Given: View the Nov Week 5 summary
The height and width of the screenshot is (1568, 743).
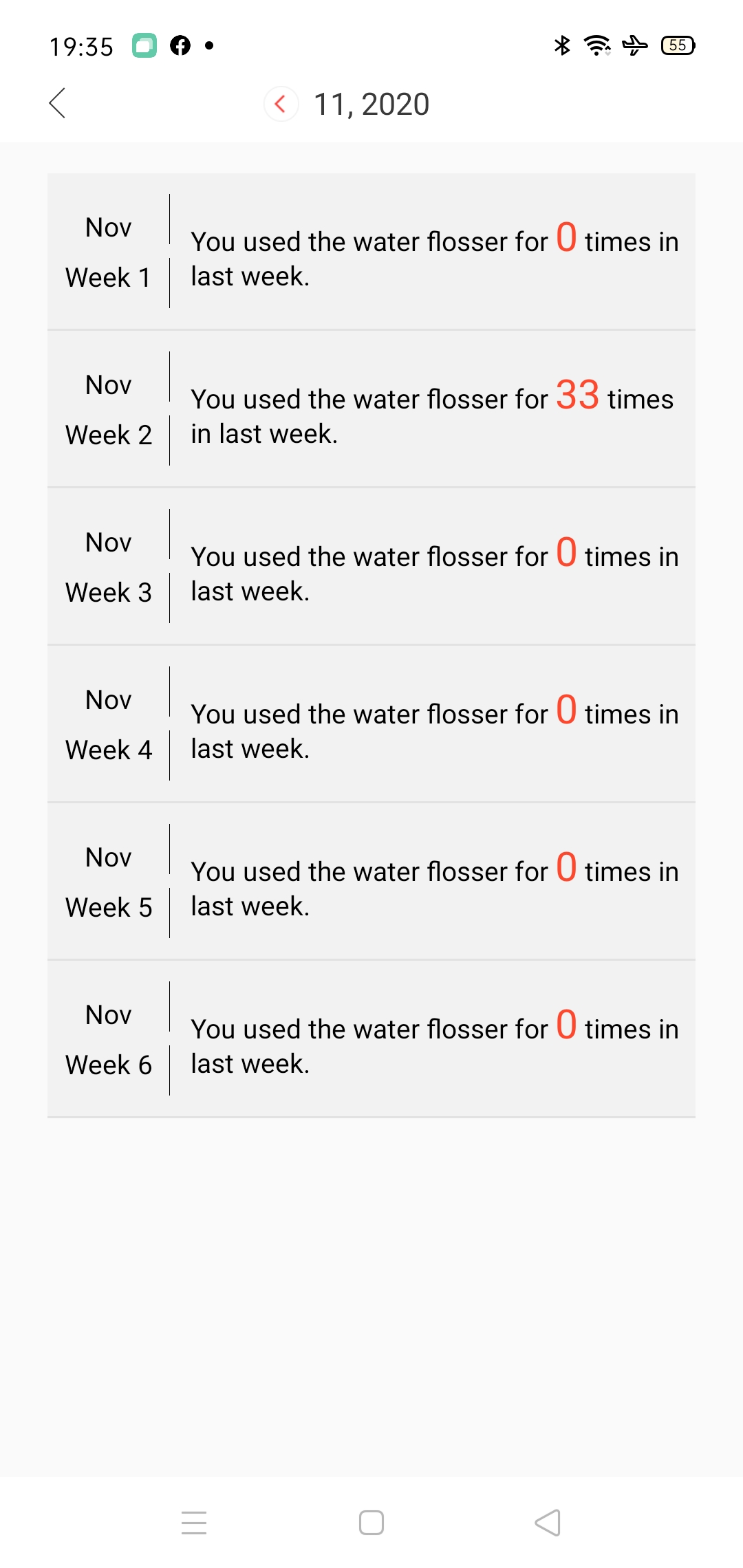Looking at the screenshot, I should pos(371,882).
